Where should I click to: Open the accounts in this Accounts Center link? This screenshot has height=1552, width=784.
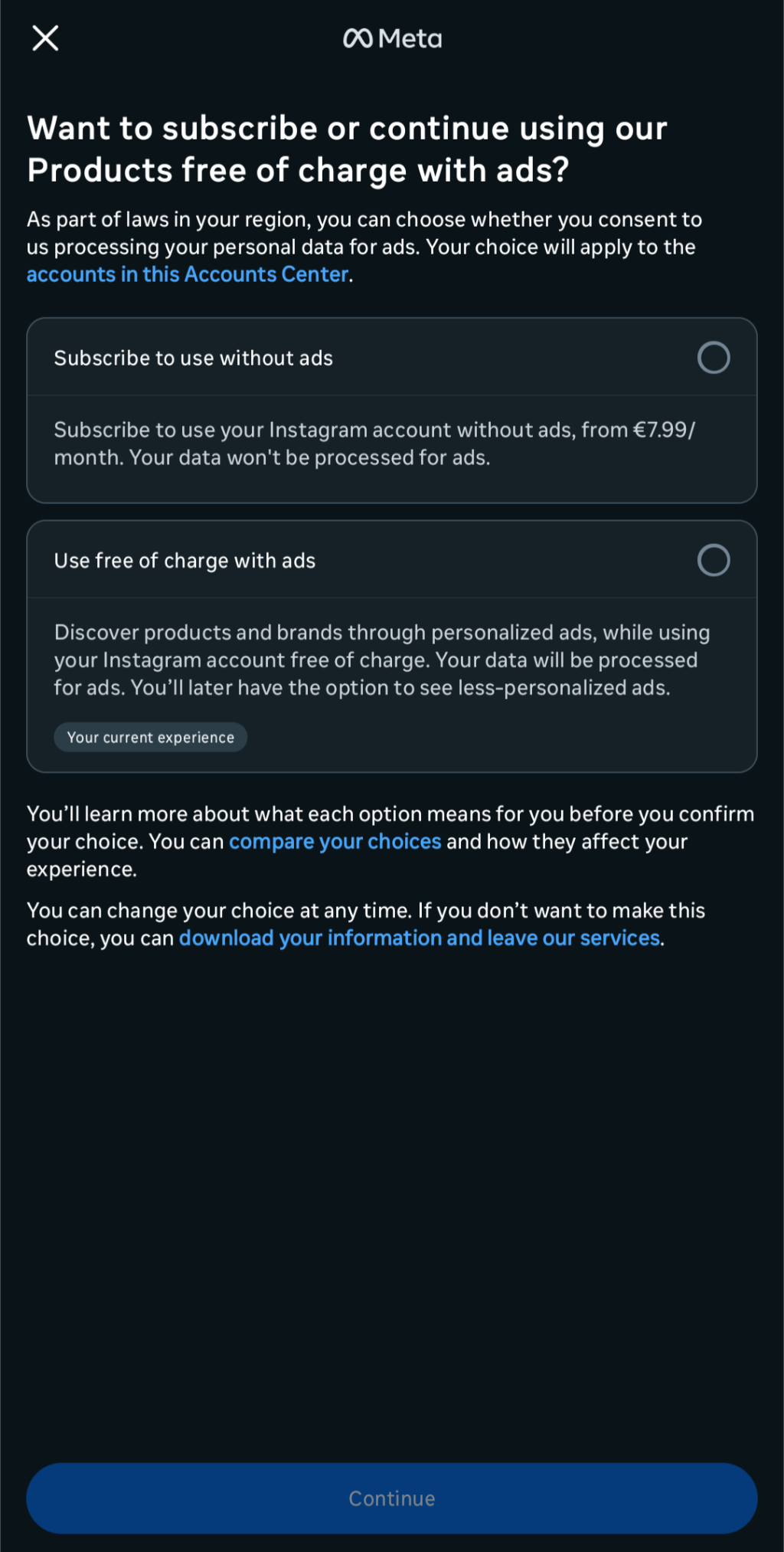click(x=188, y=274)
